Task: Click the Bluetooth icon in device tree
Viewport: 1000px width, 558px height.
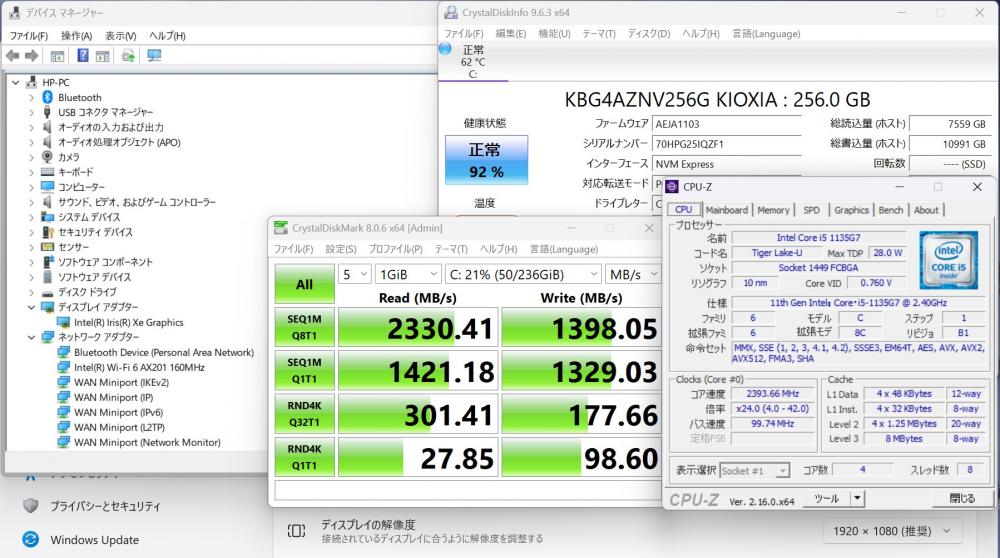Action: click(x=47, y=97)
